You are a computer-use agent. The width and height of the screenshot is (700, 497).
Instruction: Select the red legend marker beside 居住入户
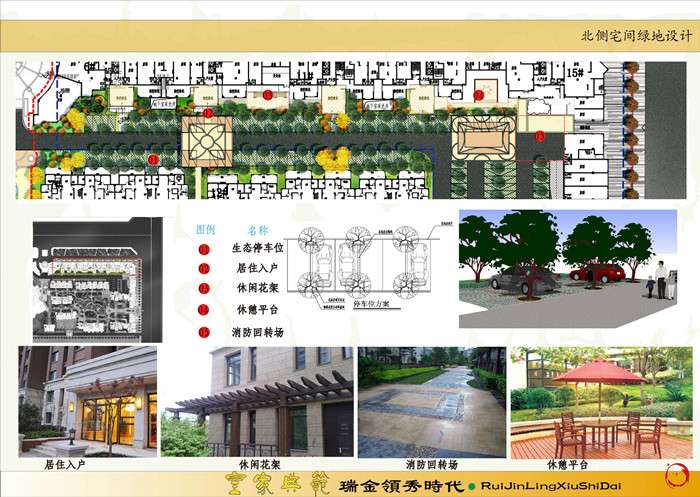(205, 268)
